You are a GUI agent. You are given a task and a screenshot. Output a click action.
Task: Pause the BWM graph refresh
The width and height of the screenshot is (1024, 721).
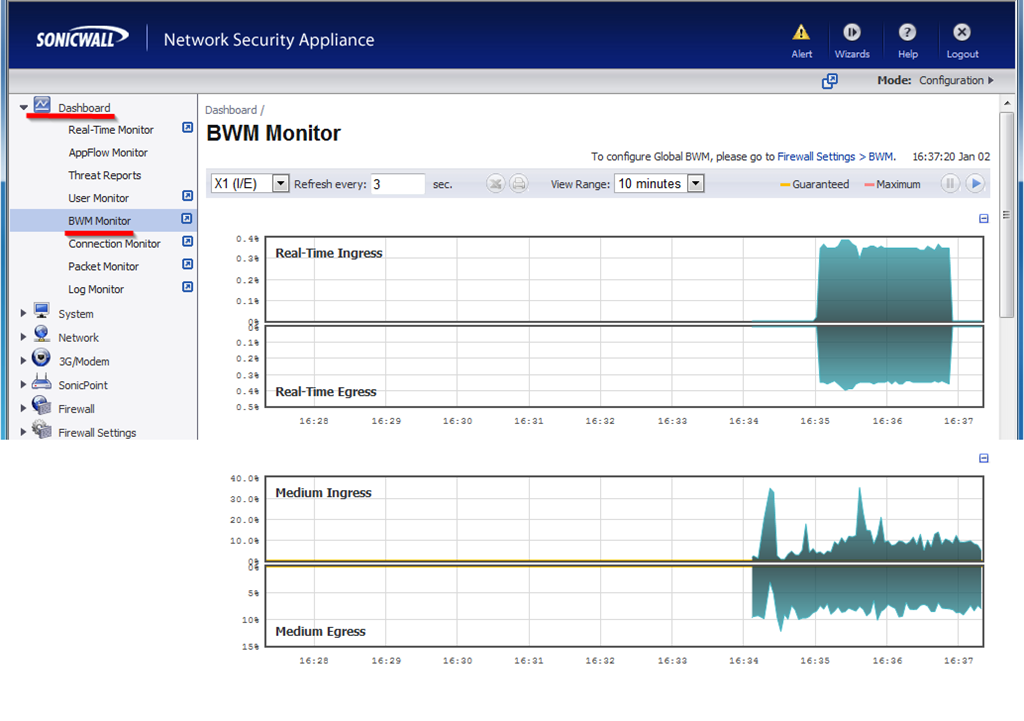(950, 184)
